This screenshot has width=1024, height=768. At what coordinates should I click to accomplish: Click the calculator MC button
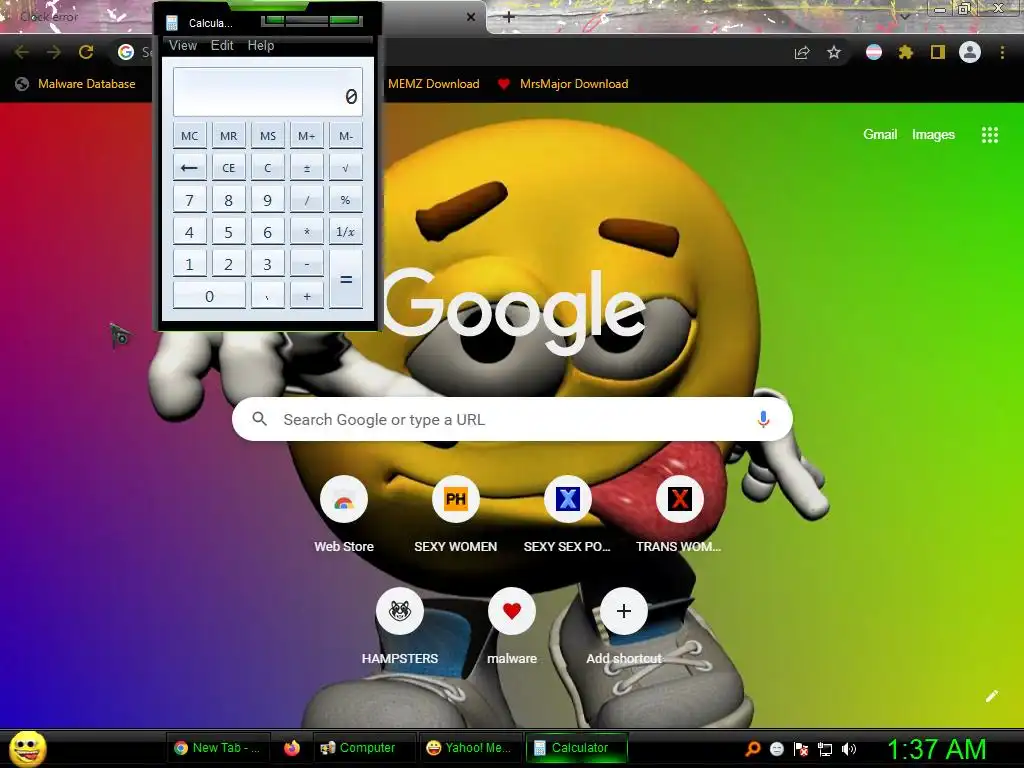189,136
